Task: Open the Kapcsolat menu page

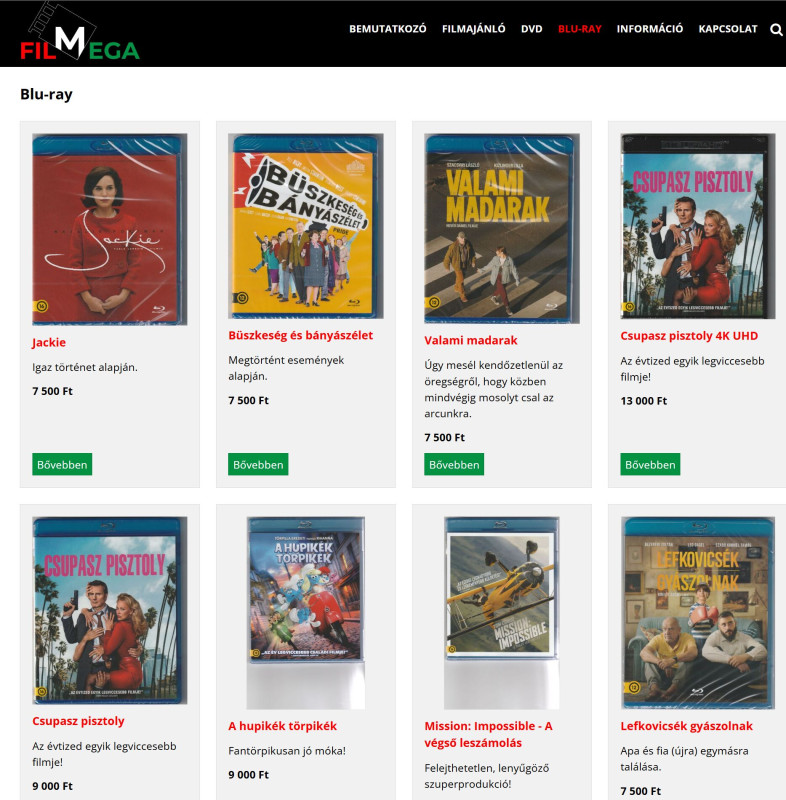Action: (728, 29)
